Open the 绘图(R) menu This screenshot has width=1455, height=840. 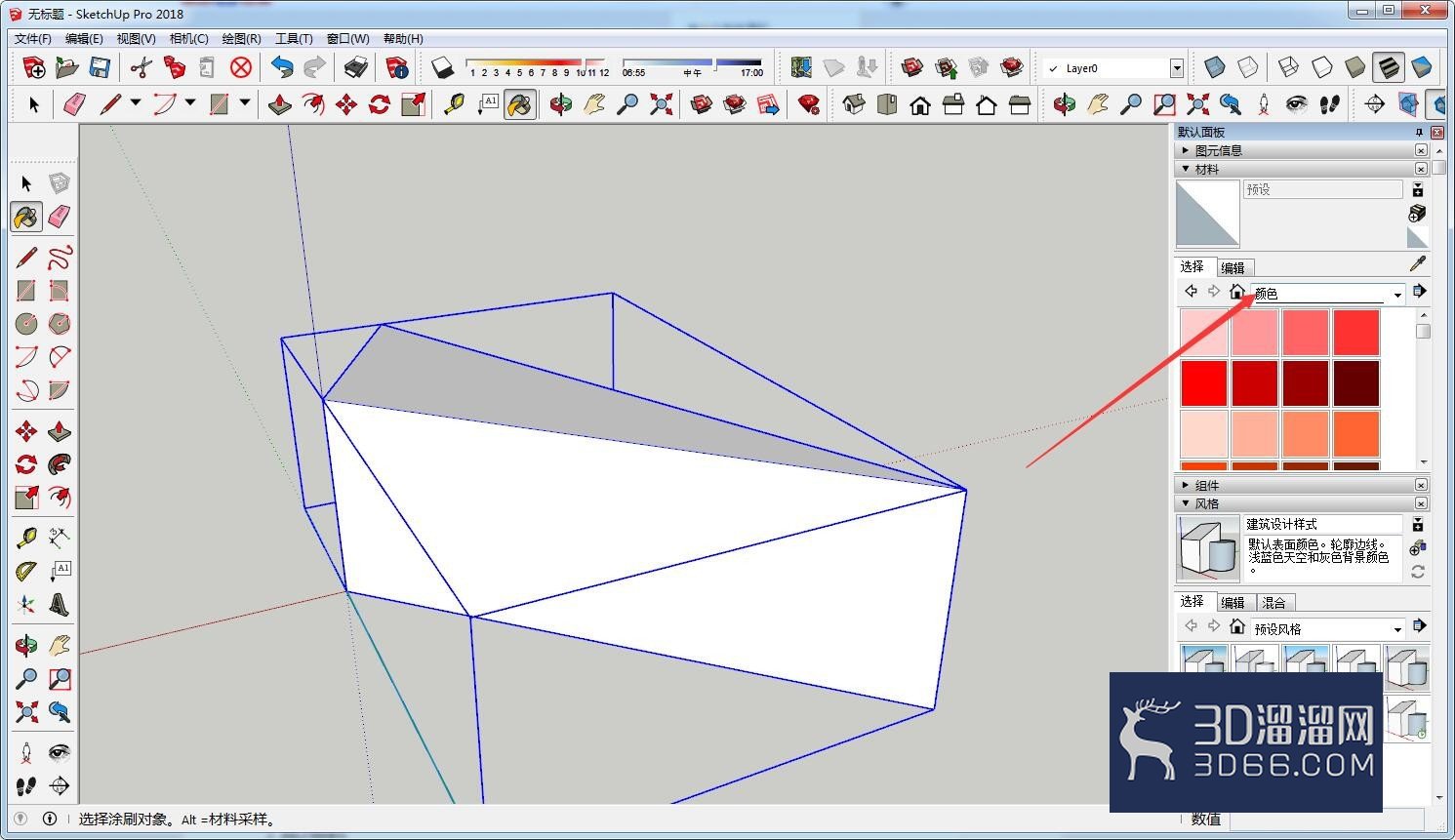point(241,38)
